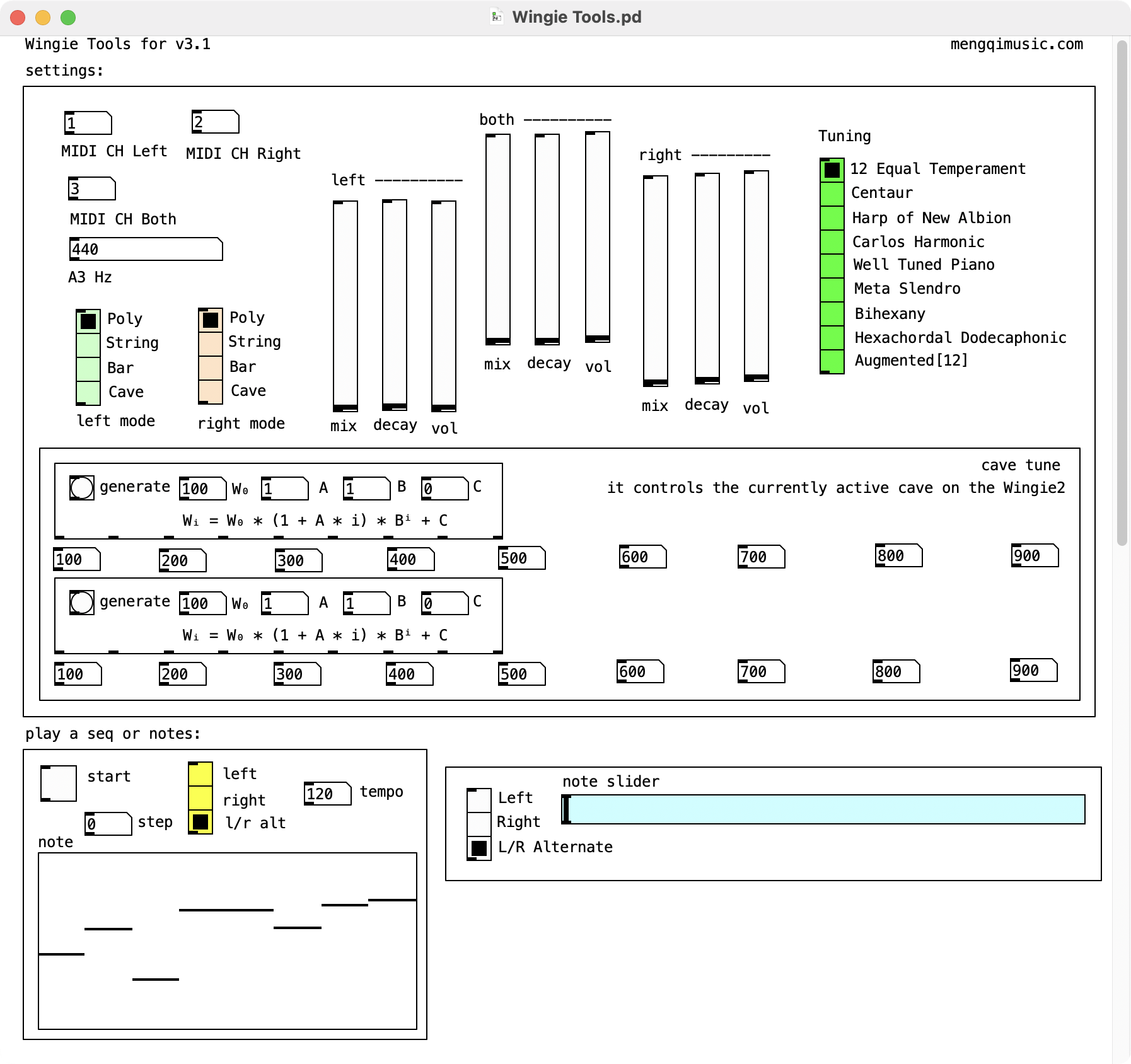Set sequencer output to l/r alt

pyautogui.click(x=200, y=822)
